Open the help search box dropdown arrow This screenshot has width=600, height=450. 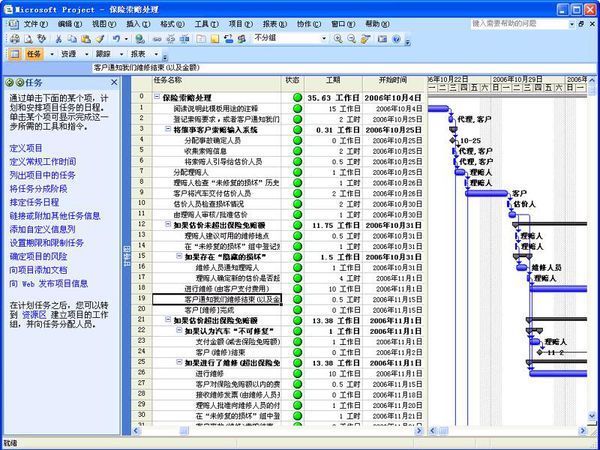pos(572,24)
